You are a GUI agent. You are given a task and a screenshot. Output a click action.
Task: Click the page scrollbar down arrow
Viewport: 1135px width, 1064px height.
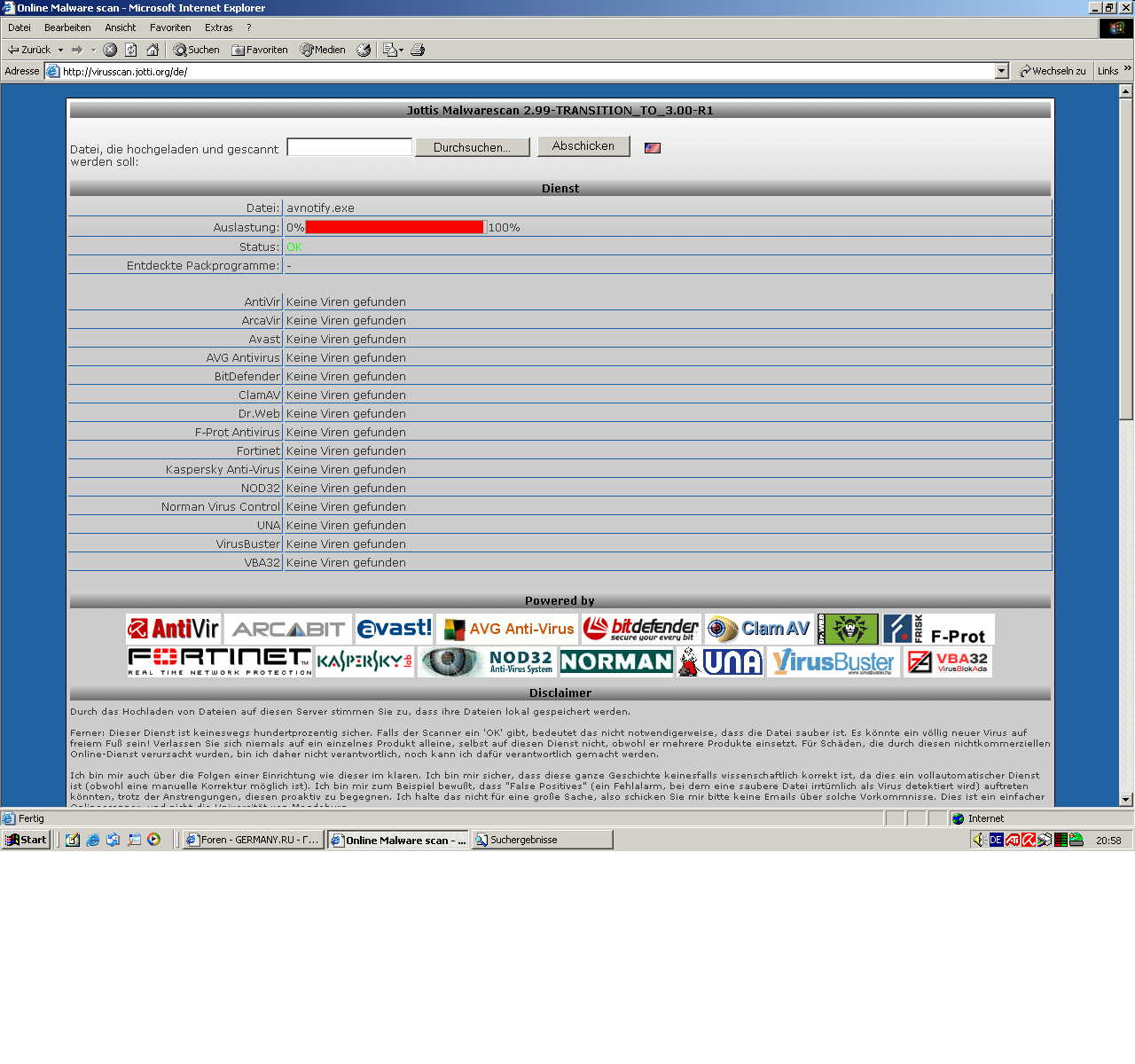(1126, 799)
